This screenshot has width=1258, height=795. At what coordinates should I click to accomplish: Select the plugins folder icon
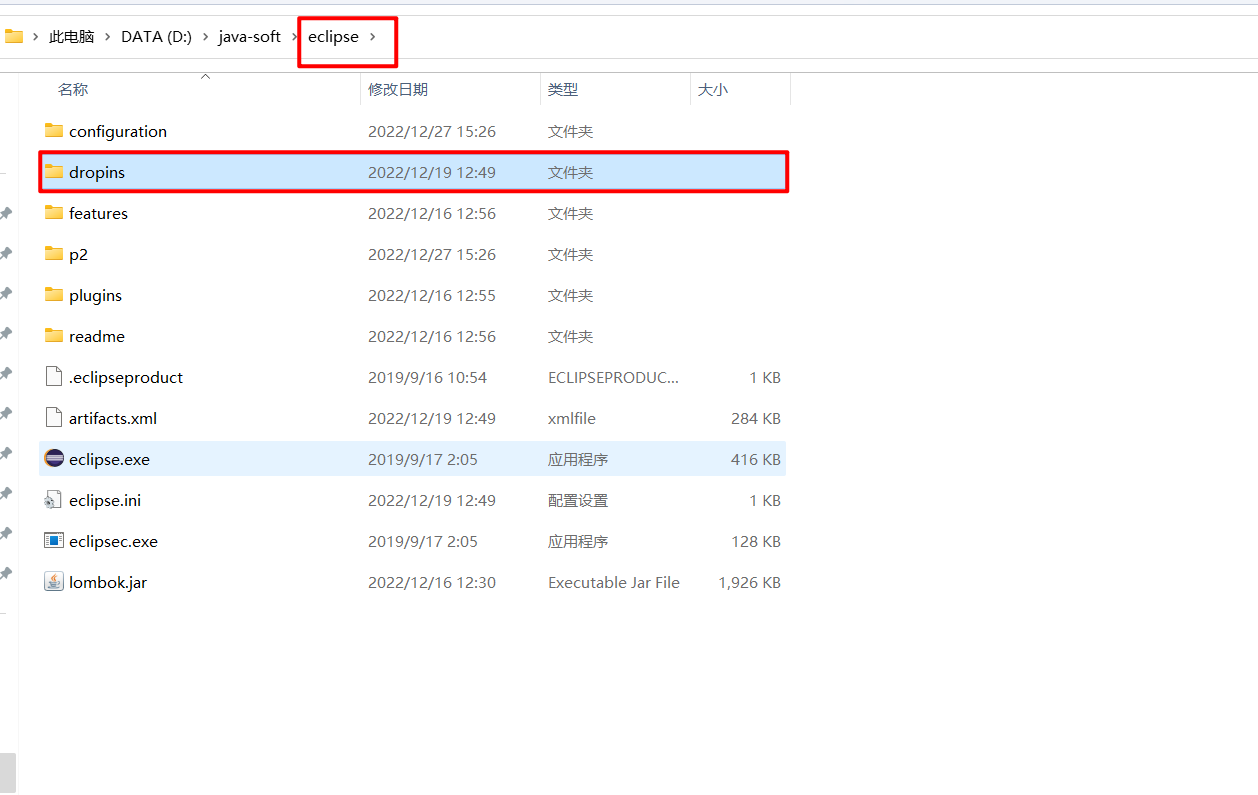(x=54, y=295)
